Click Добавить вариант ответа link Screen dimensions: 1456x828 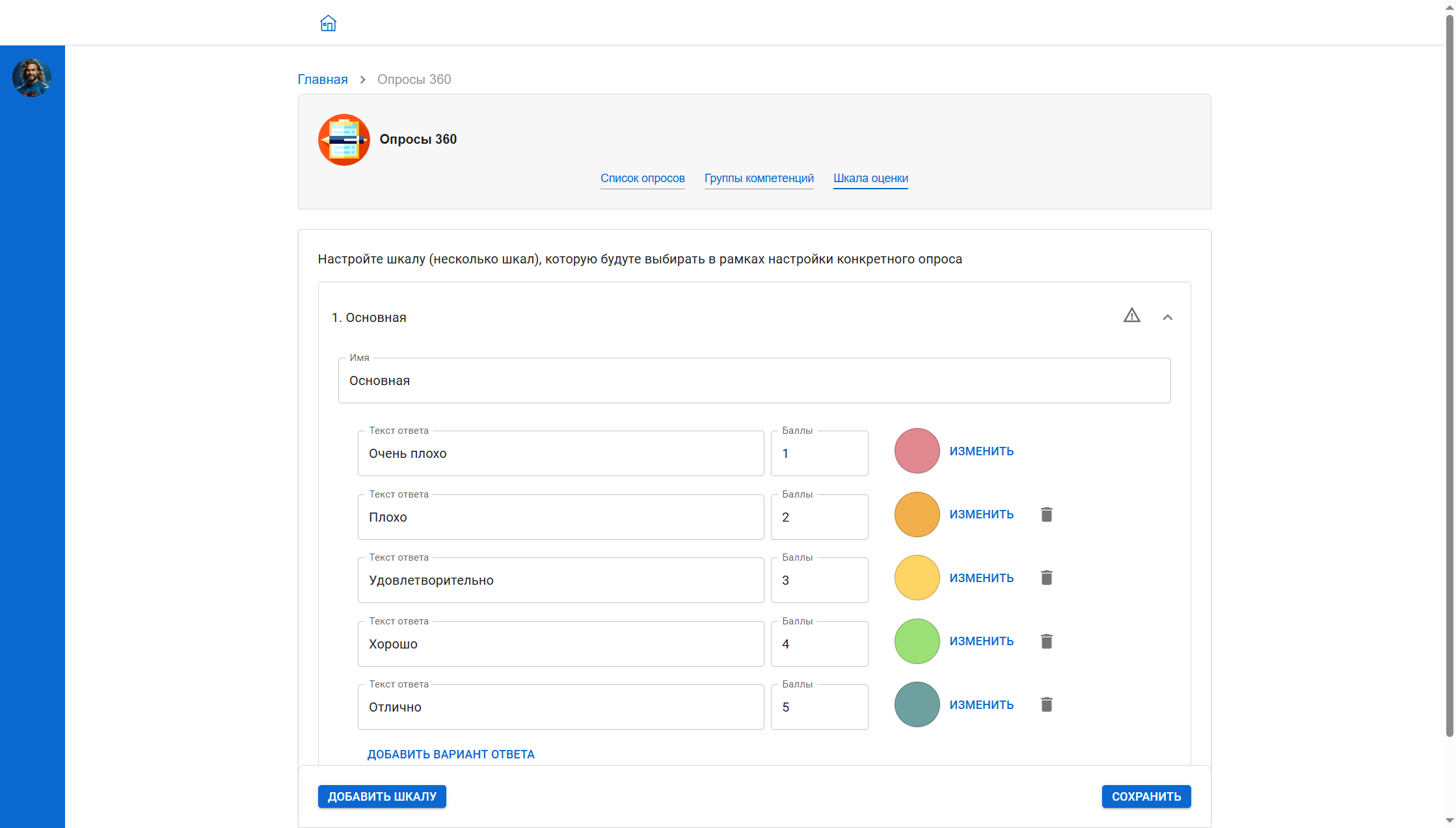(451, 755)
